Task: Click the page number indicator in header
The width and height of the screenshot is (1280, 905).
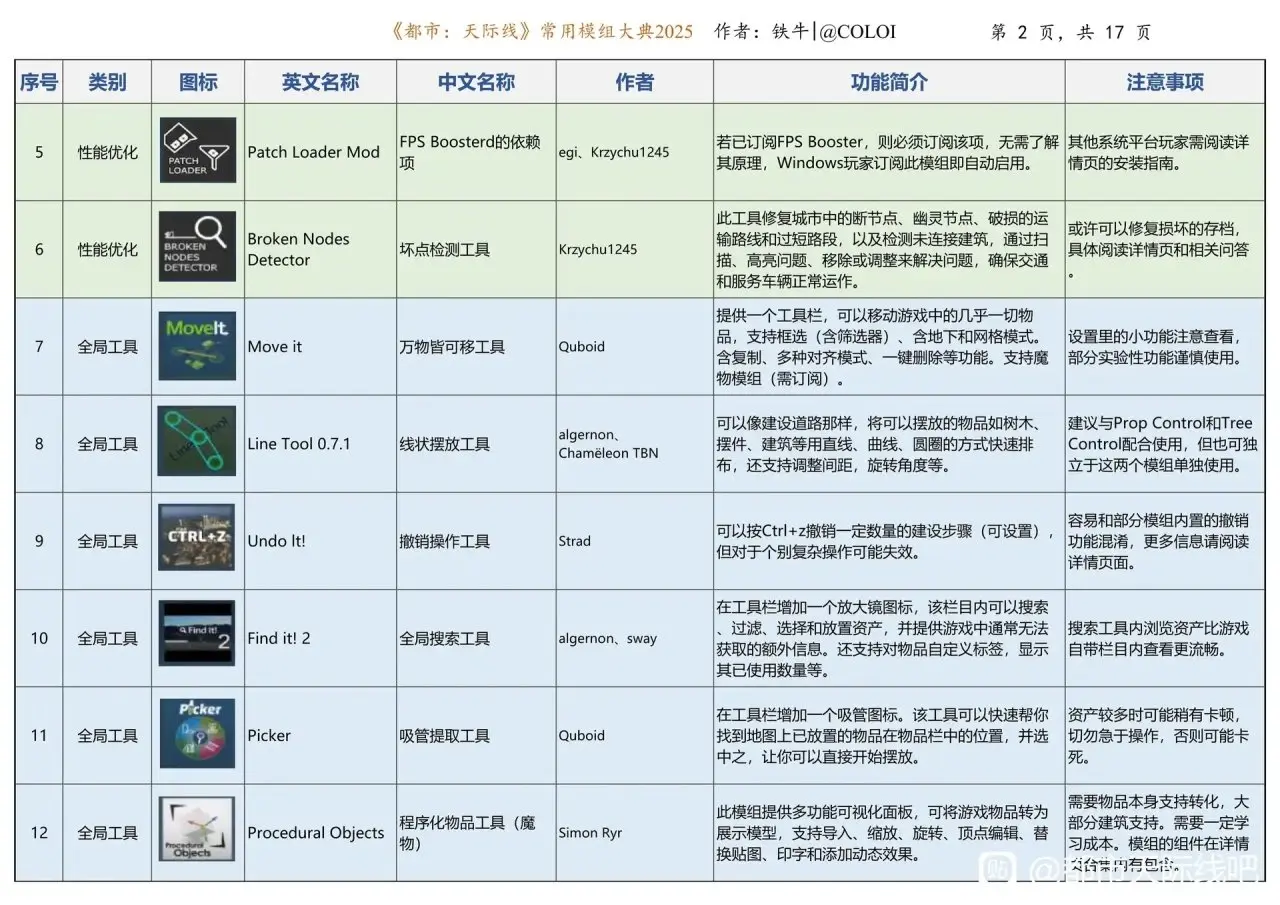Action: click(x=1070, y=32)
